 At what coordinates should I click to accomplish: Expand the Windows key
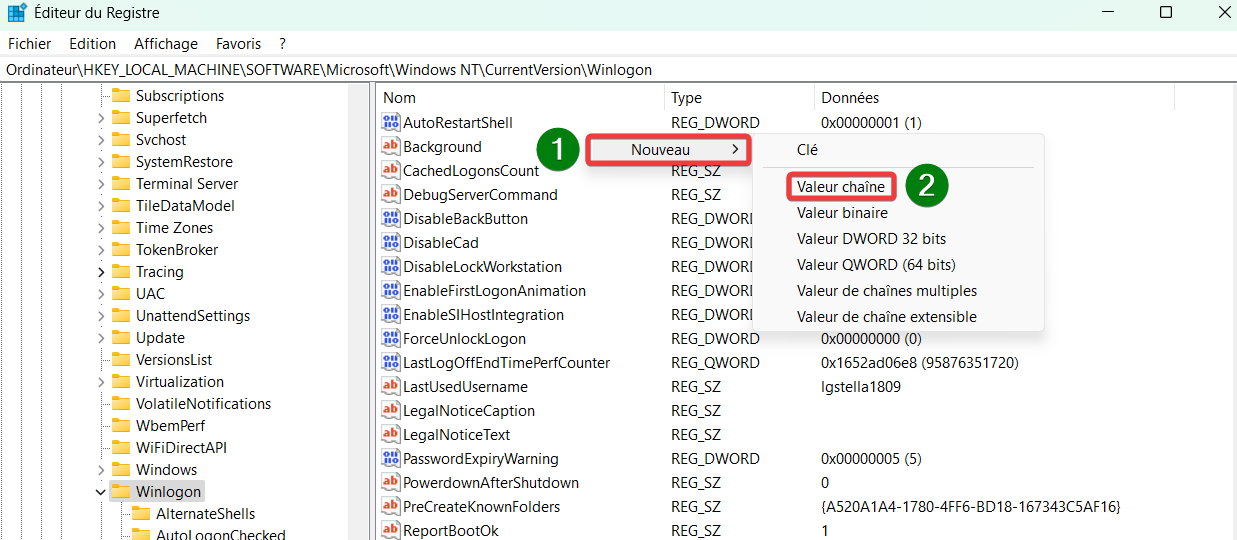coord(101,470)
